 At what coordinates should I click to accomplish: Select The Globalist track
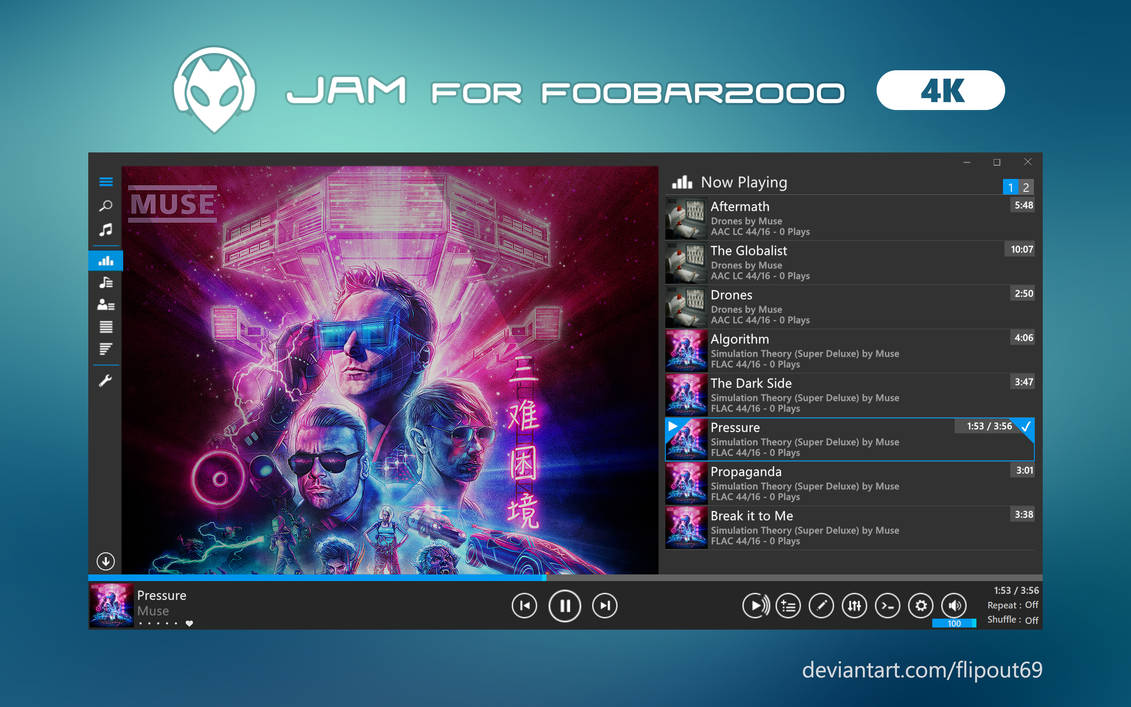pyautogui.click(x=850, y=263)
